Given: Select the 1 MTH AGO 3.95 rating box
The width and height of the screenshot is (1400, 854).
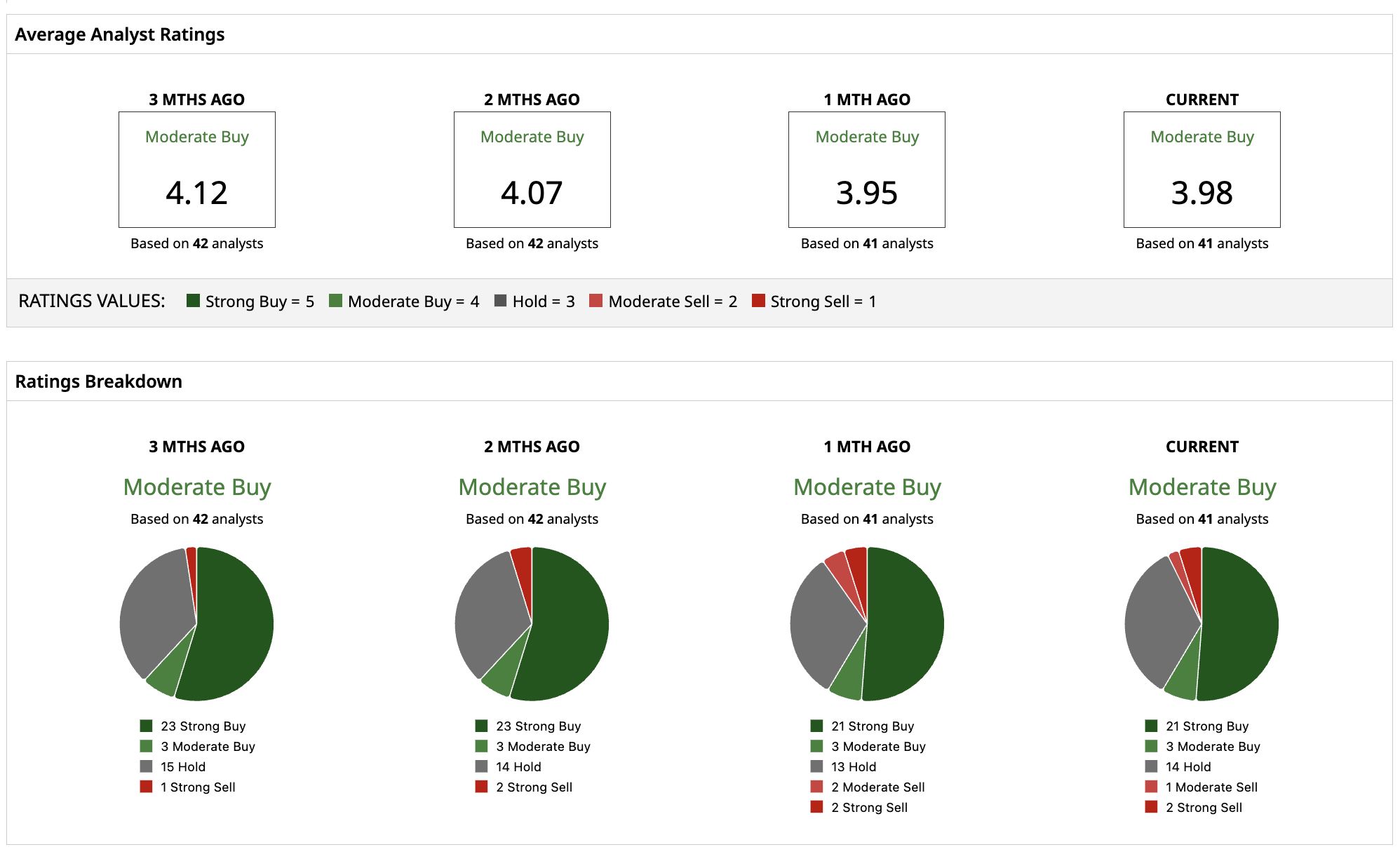Looking at the screenshot, I should click(x=867, y=170).
